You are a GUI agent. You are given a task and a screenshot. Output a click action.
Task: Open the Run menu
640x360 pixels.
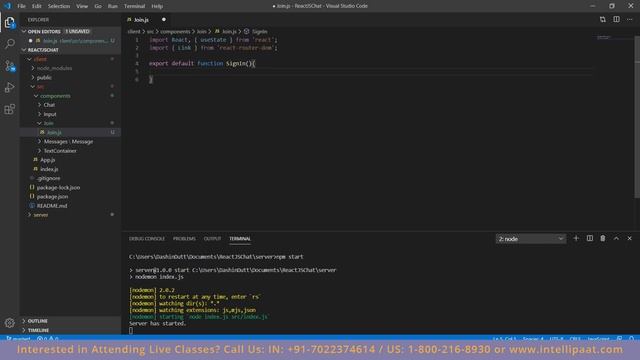[113, 6]
